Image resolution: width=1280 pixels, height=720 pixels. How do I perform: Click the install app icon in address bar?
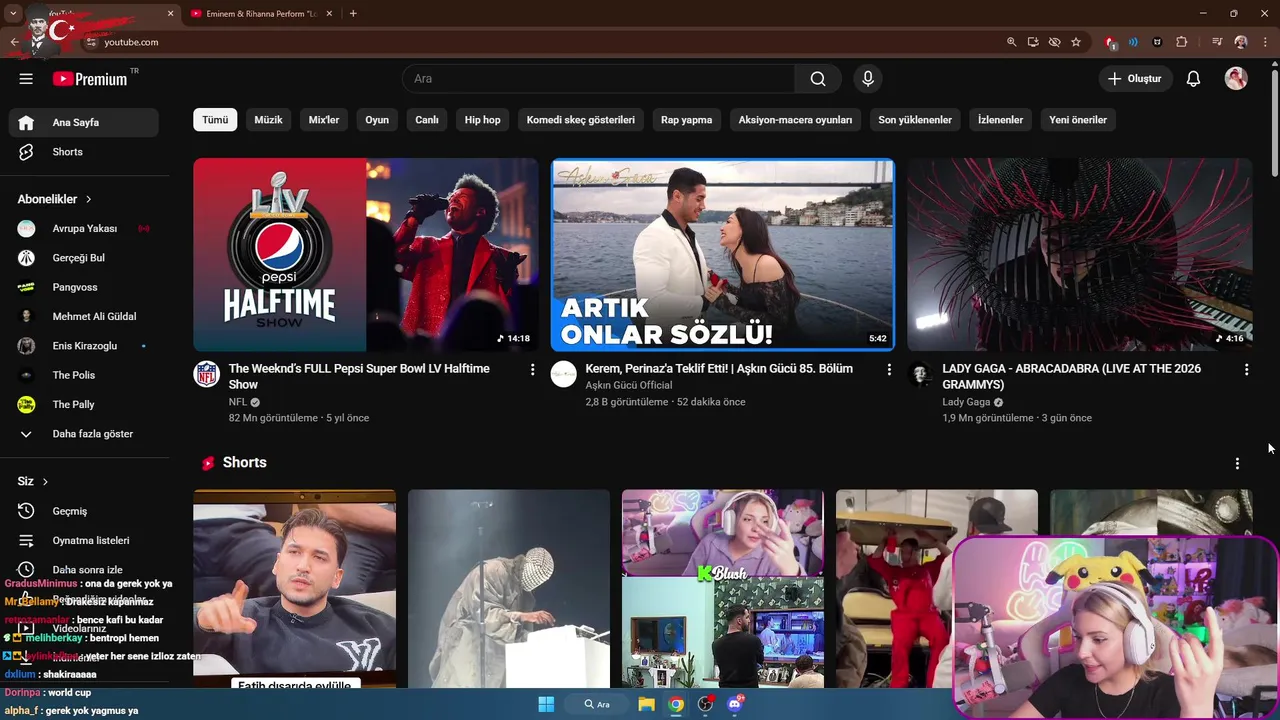point(1033,42)
